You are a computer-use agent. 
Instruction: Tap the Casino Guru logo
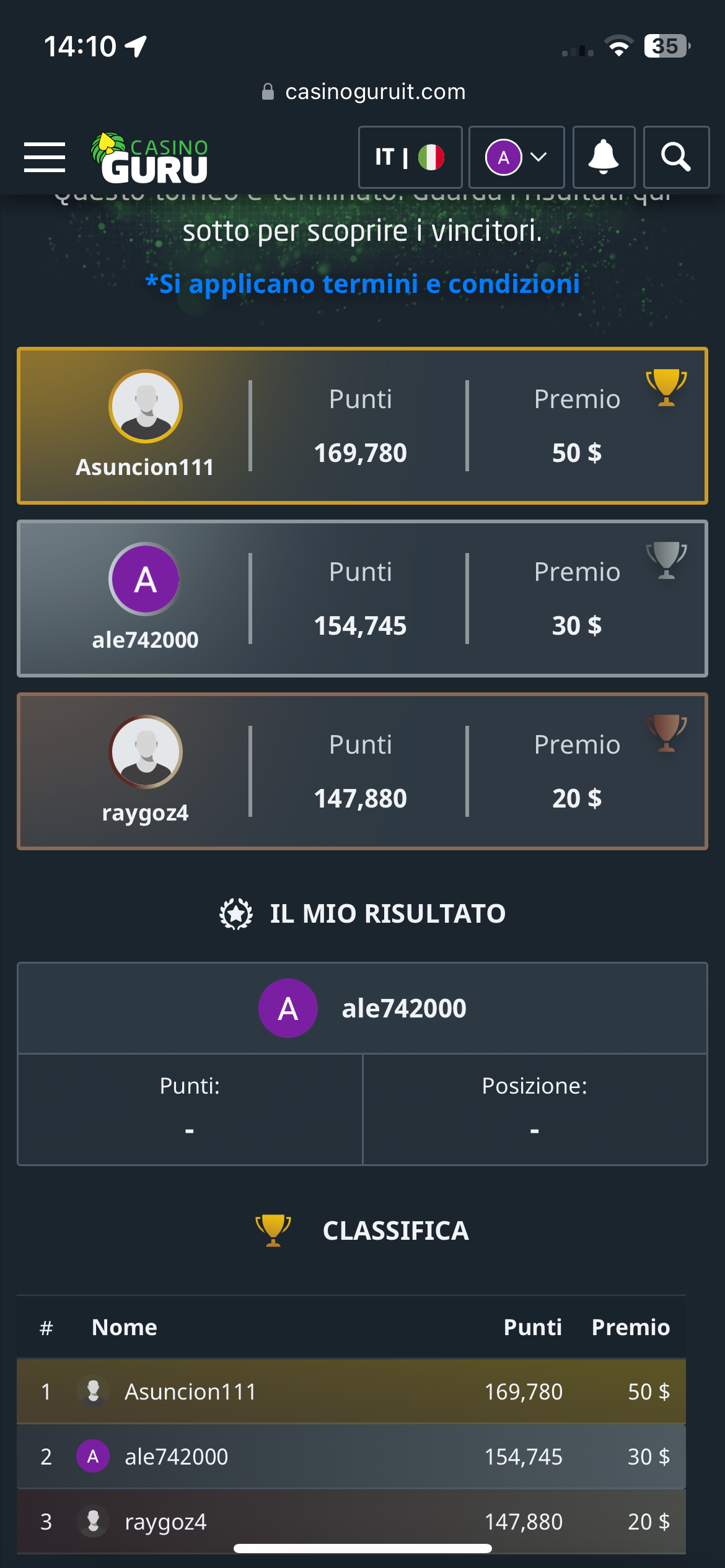151,159
